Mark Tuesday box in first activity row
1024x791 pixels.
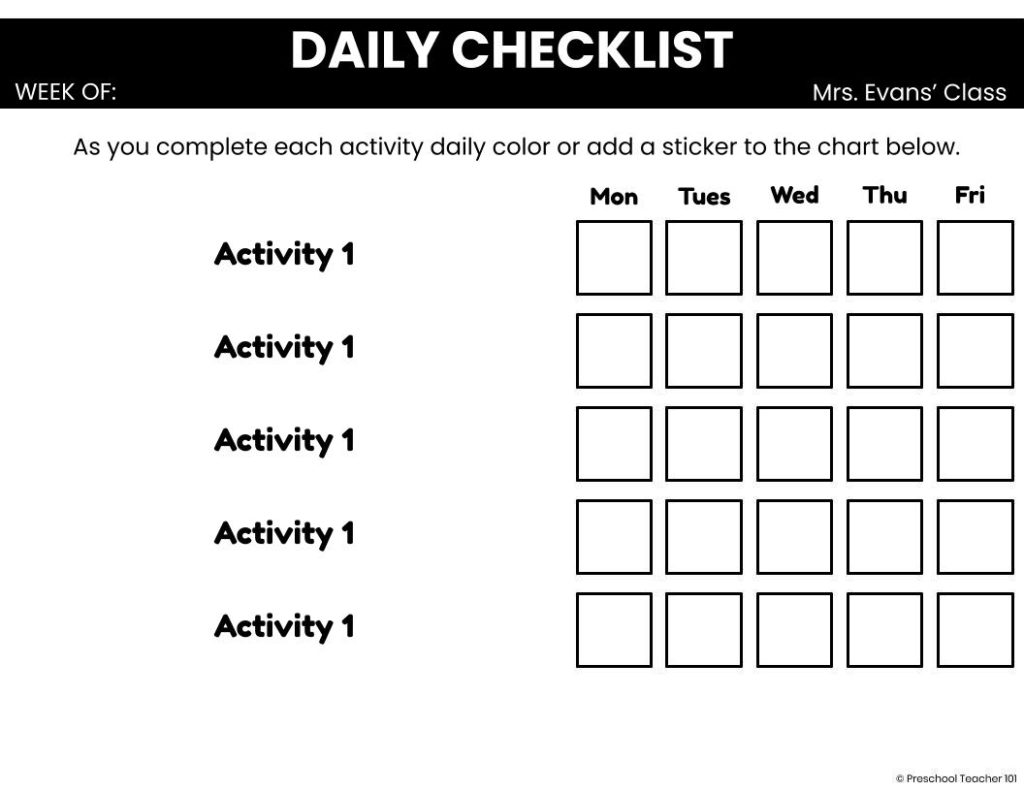tap(704, 258)
